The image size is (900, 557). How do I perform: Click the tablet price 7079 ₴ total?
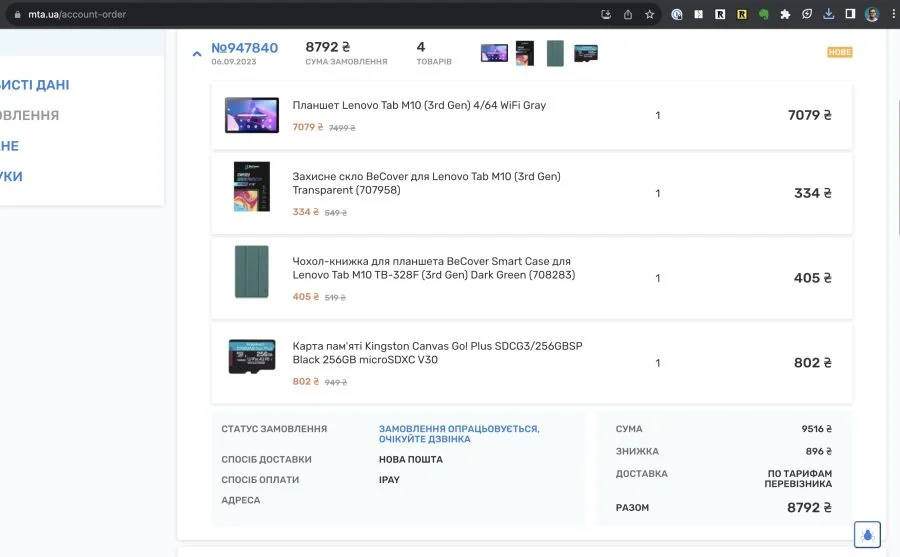(809, 115)
